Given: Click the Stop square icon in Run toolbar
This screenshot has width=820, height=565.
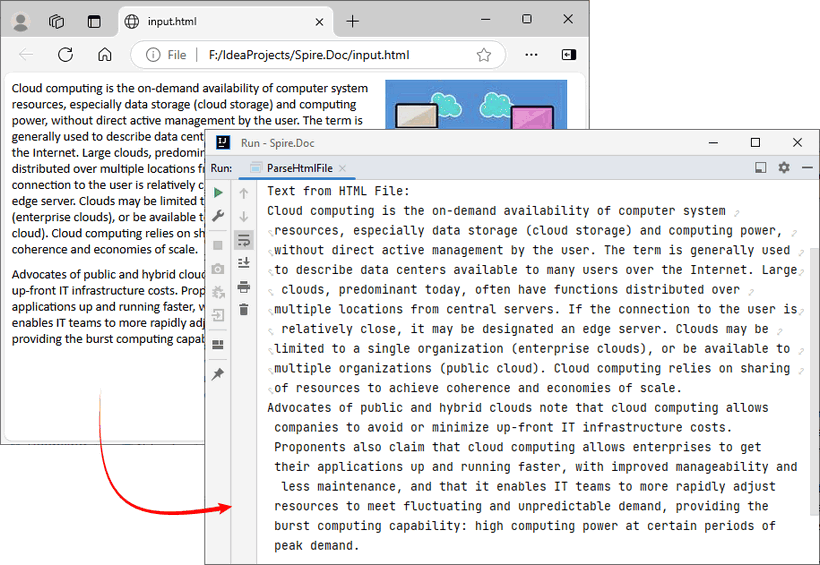Looking at the screenshot, I should [218, 245].
